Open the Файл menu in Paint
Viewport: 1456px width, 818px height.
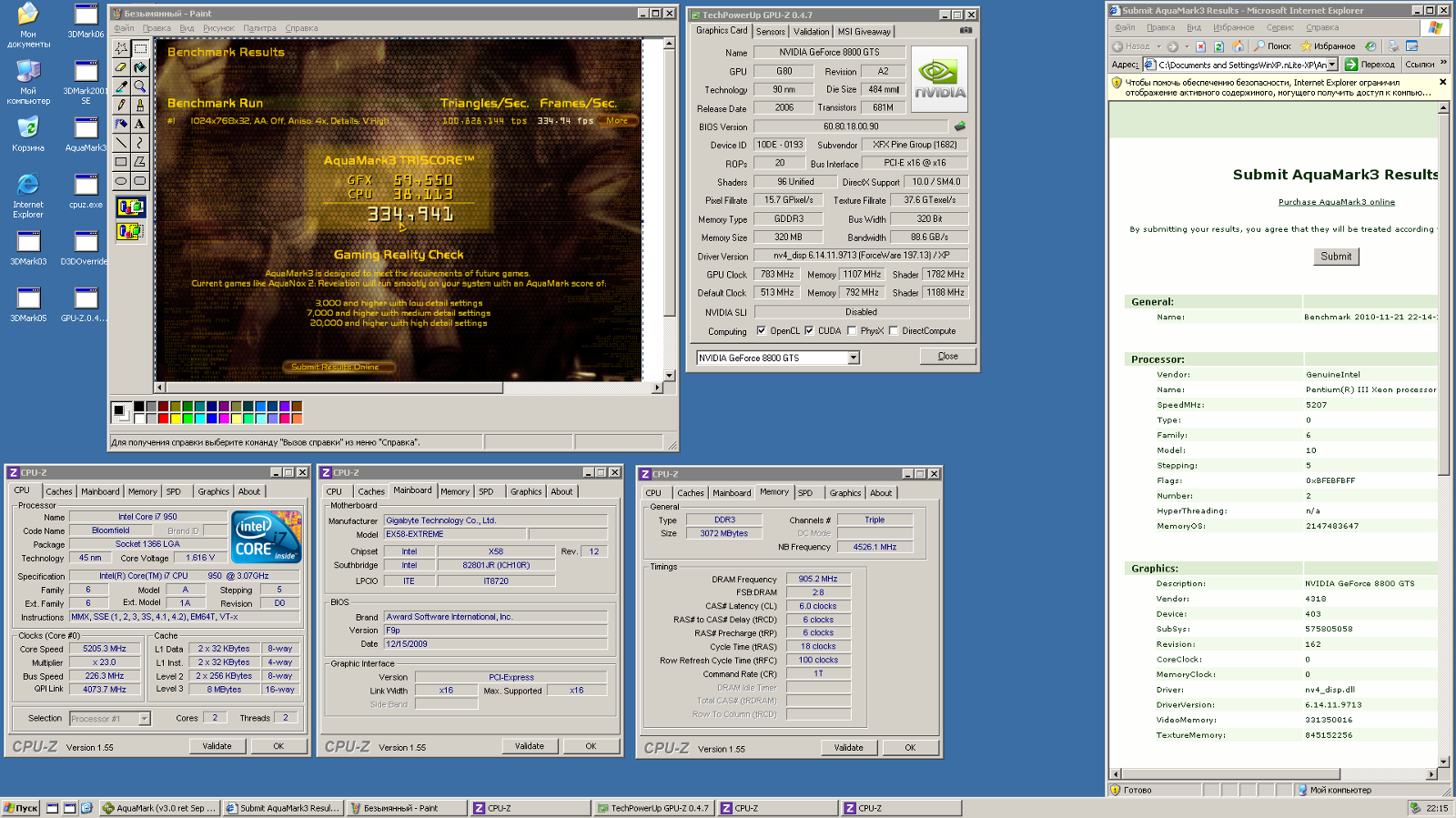[x=124, y=28]
